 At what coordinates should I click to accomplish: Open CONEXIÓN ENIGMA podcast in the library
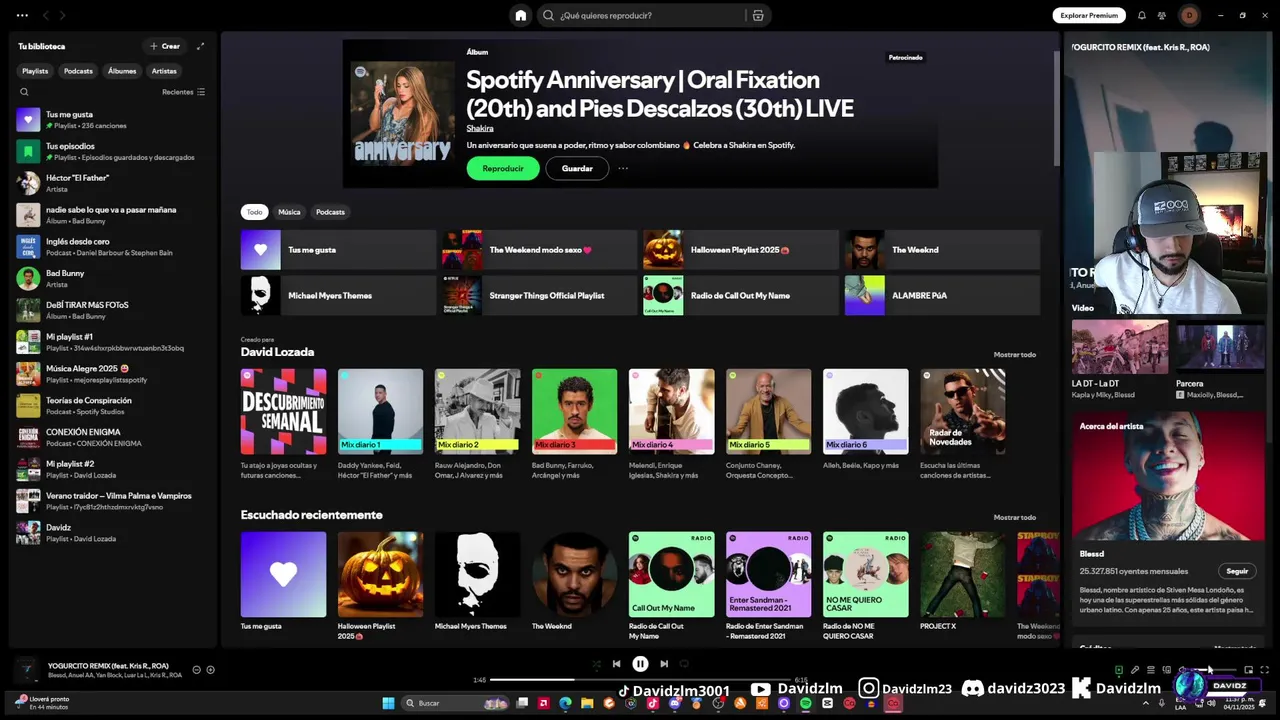coord(112,437)
